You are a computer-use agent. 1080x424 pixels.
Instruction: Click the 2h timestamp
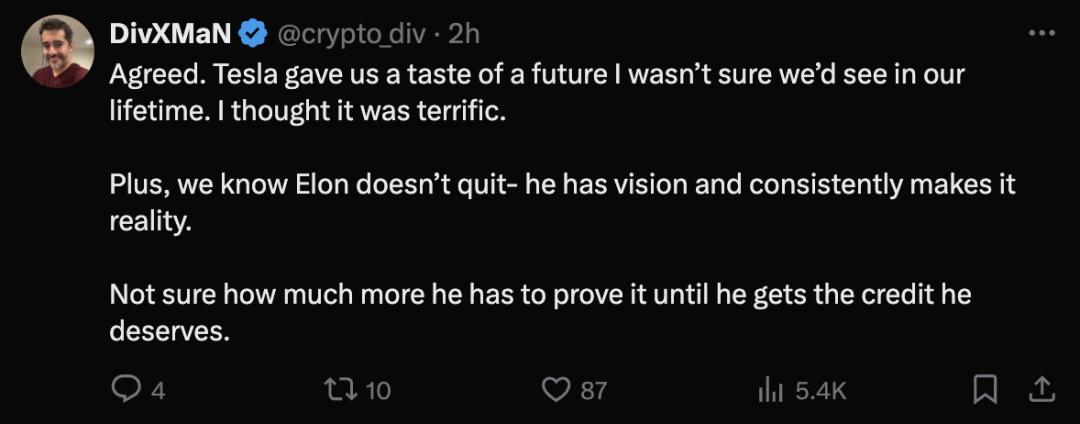click(x=464, y=34)
